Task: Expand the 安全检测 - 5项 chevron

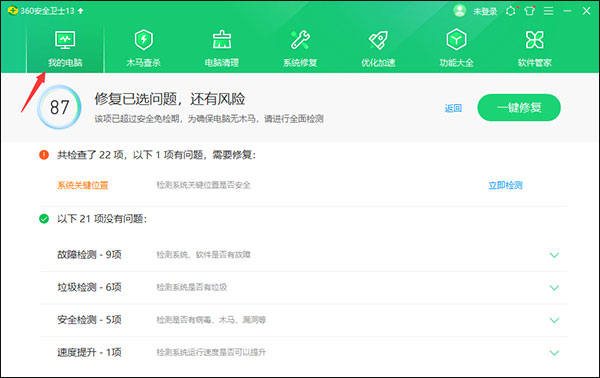Action: click(x=554, y=320)
